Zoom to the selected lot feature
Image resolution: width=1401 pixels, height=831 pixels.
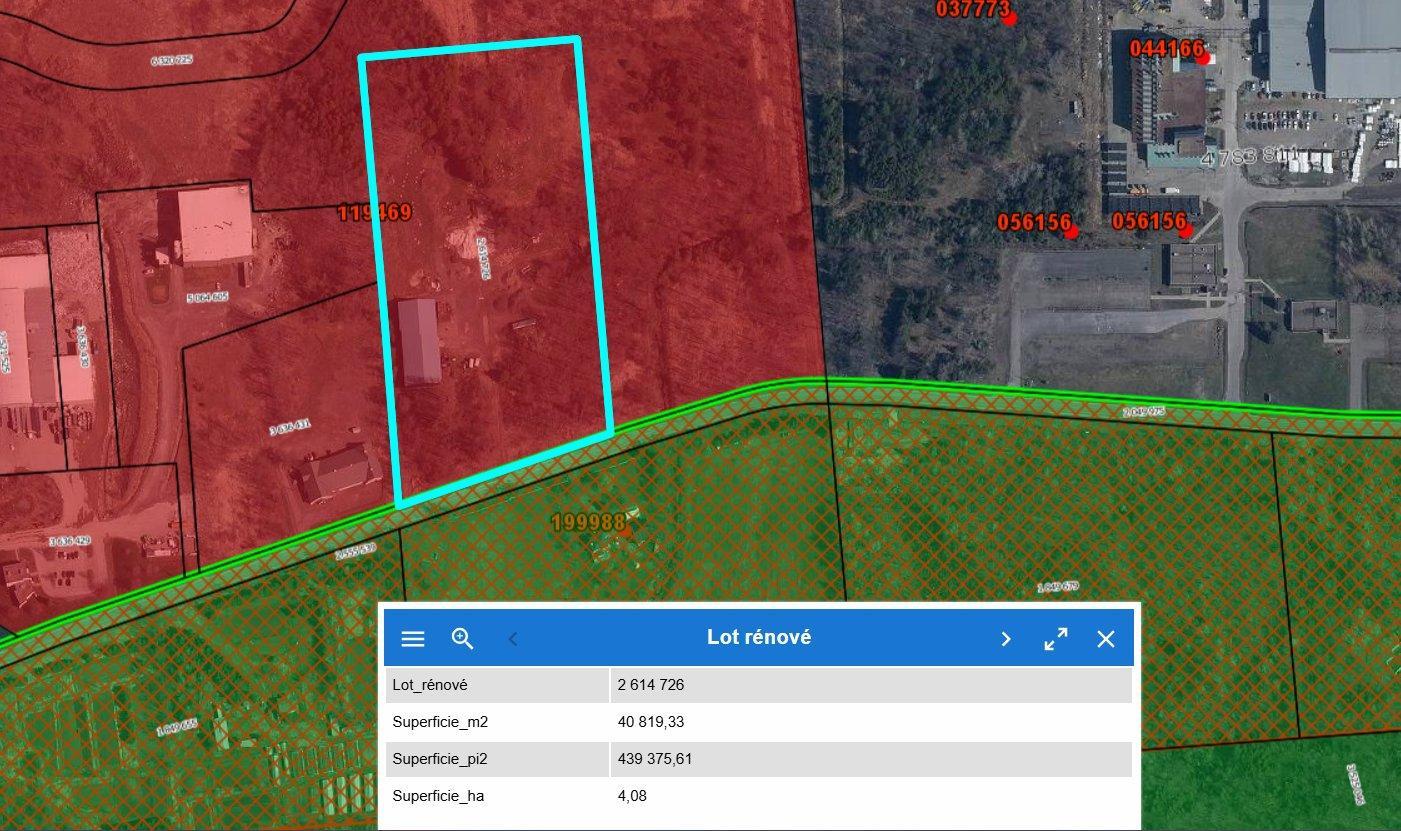[x=462, y=639]
